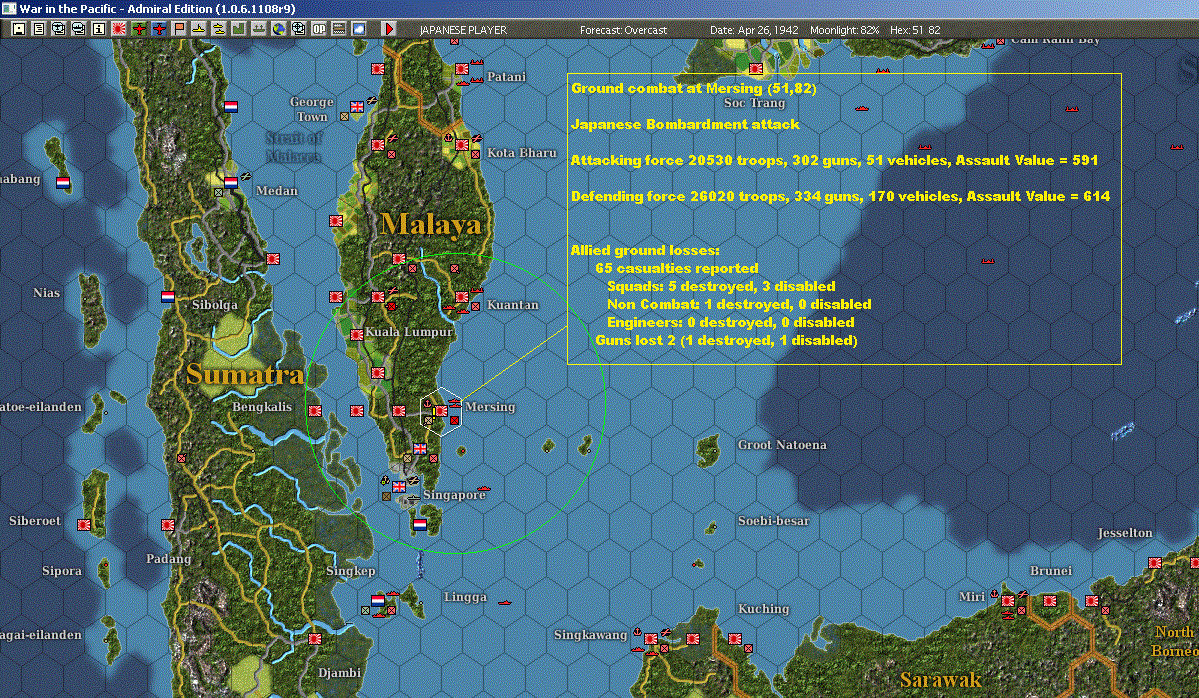Click the highlighted Mersing hex
This screenshot has width=1199, height=698.
(440, 411)
